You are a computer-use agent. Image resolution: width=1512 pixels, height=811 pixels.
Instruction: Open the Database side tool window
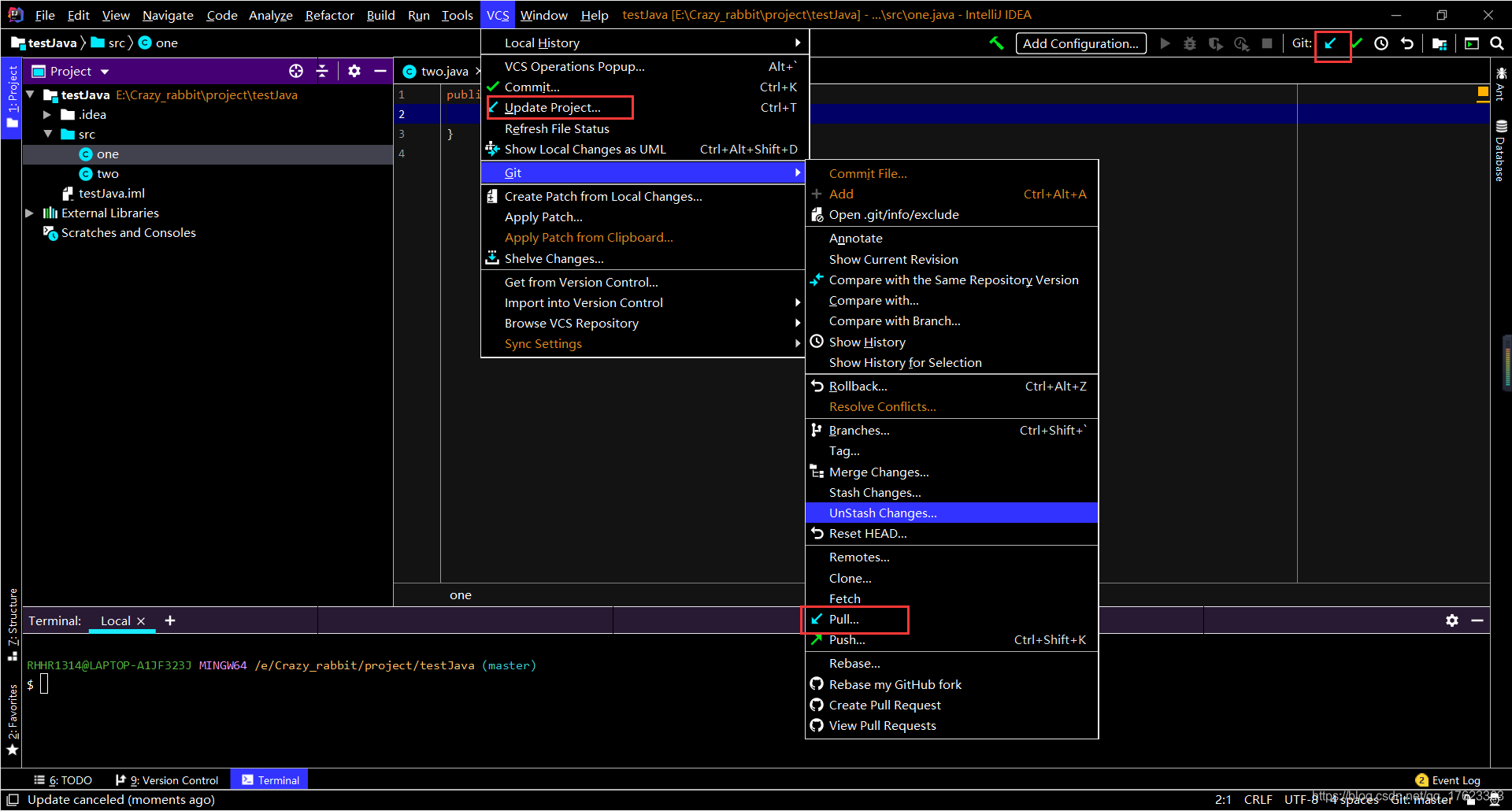point(1501,150)
